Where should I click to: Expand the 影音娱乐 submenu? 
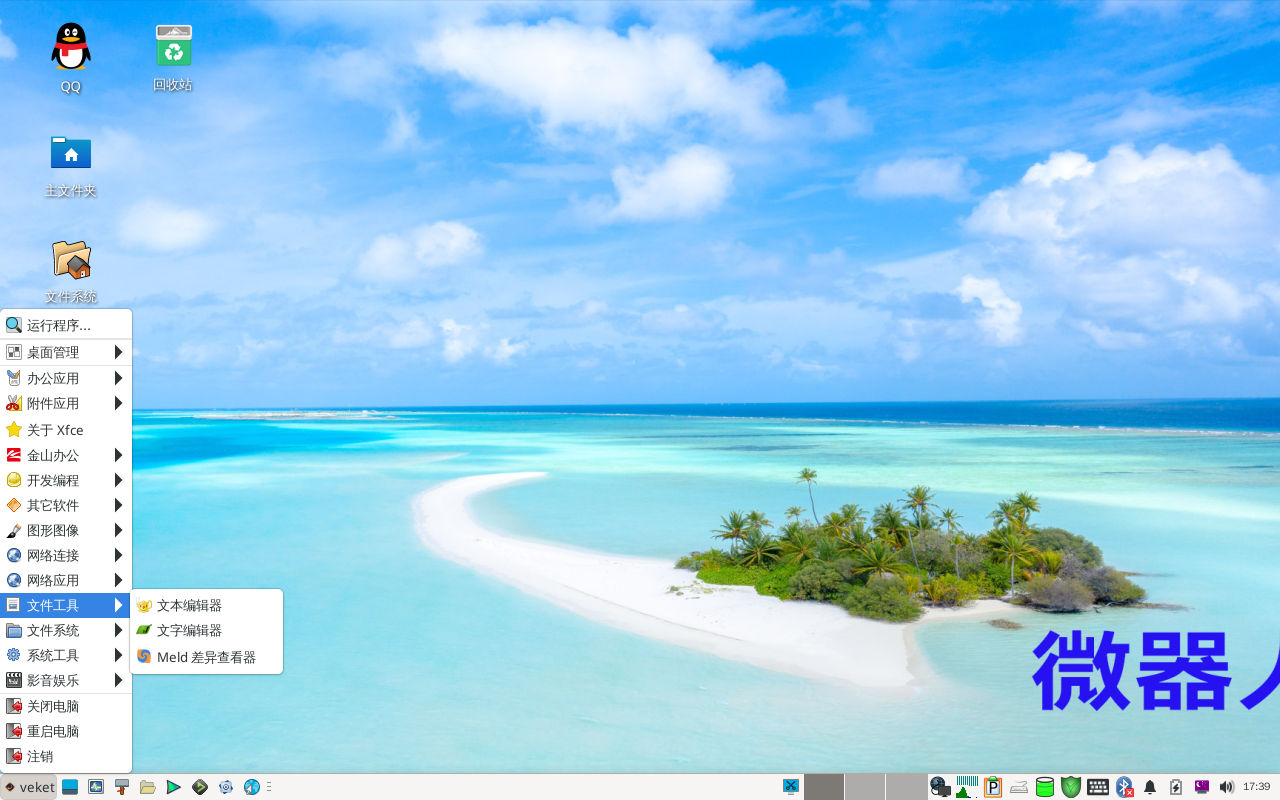(x=66, y=680)
